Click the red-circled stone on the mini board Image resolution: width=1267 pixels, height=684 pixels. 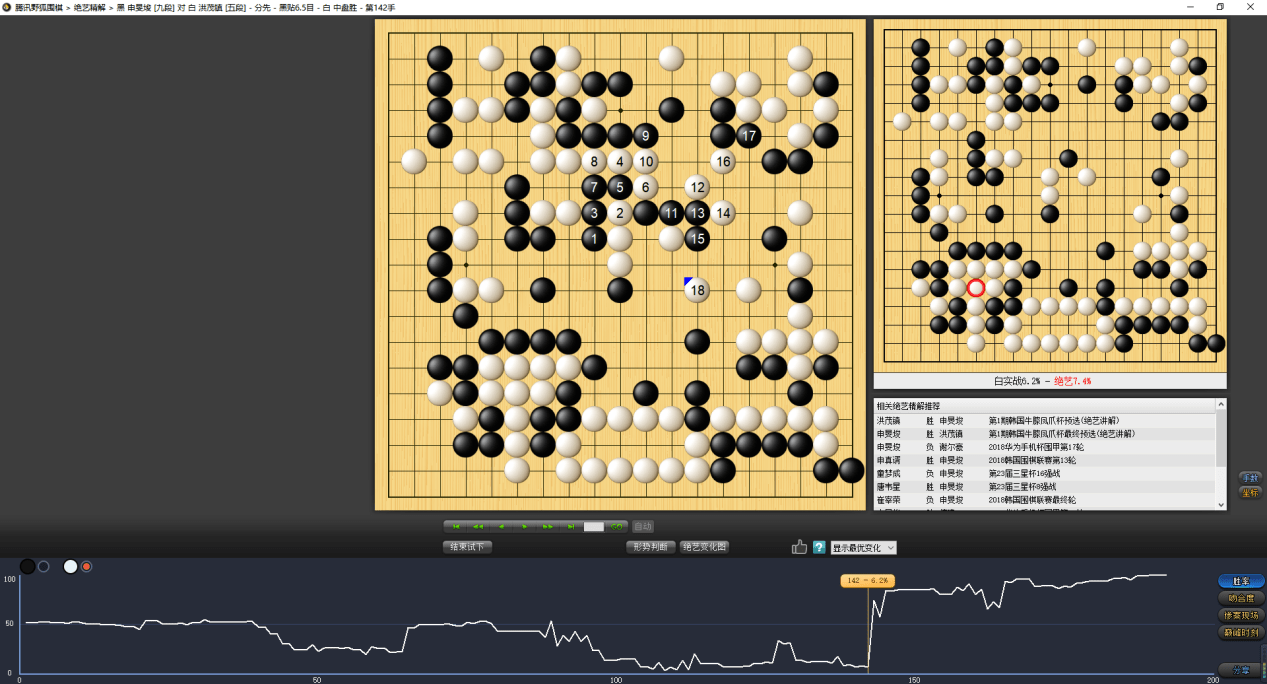(x=976, y=288)
